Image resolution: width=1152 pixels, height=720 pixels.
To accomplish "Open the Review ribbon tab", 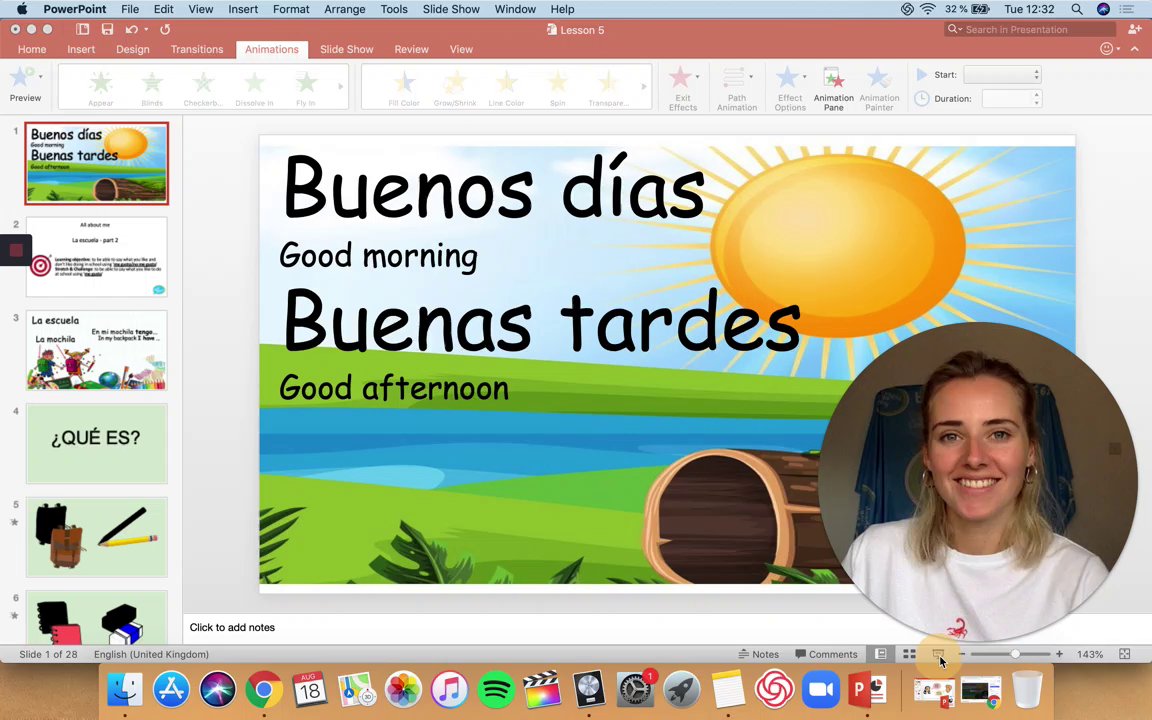I will click(x=411, y=49).
